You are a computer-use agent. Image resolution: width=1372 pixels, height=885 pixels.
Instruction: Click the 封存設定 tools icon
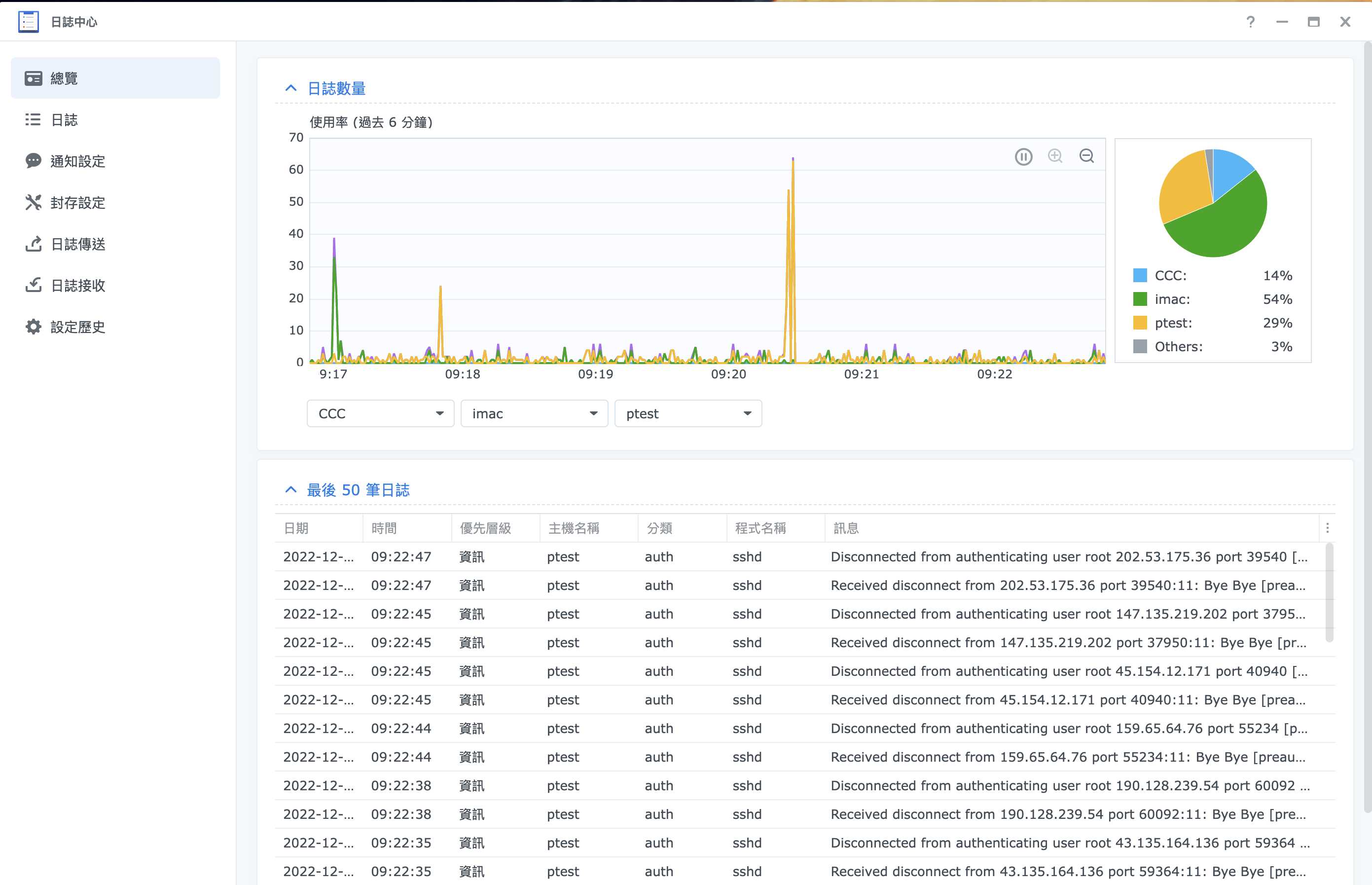[x=34, y=202]
